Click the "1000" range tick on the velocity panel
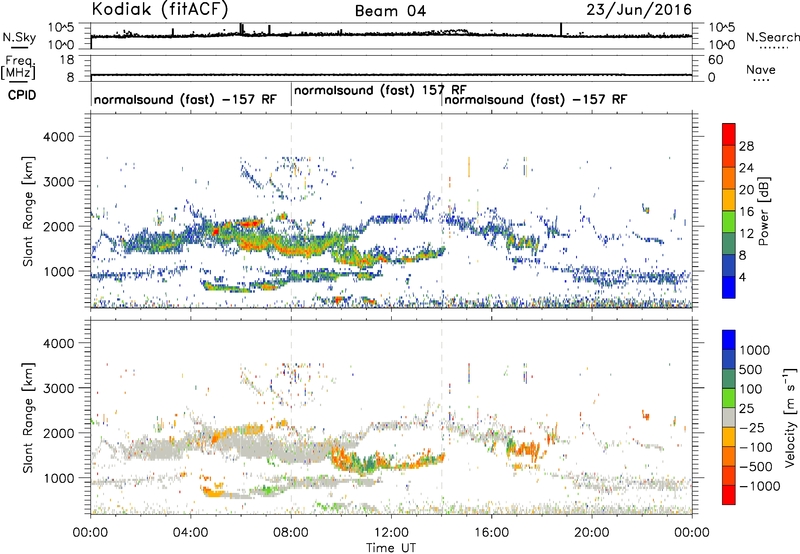Screen dimensions: 800x554 click(58, 478)
